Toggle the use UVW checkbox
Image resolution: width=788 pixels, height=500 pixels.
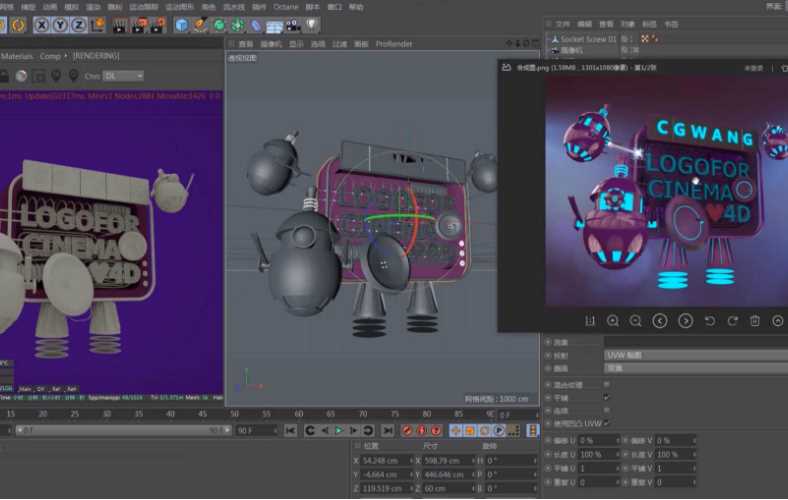pyautogui.click(x=607, y=424)
